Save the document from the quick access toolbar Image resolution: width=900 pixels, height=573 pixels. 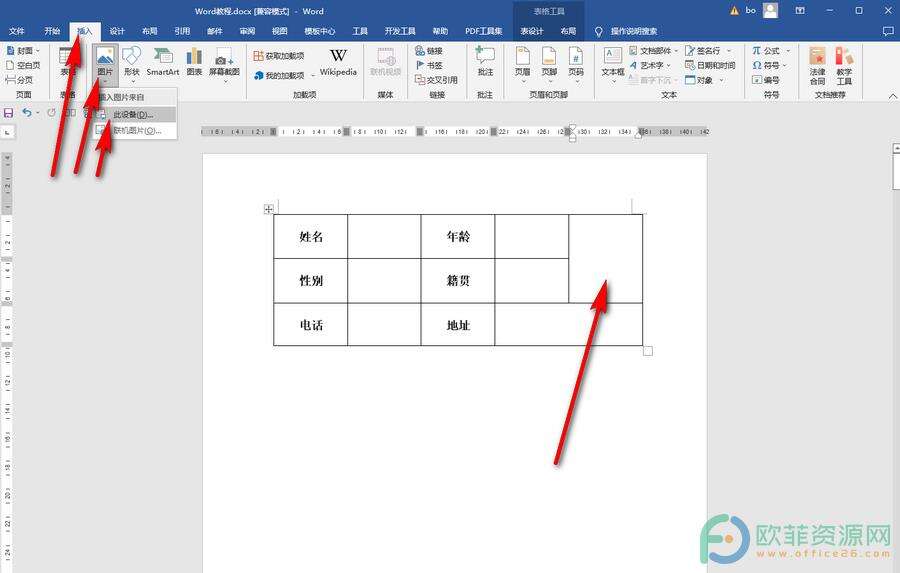pos(9,113)
